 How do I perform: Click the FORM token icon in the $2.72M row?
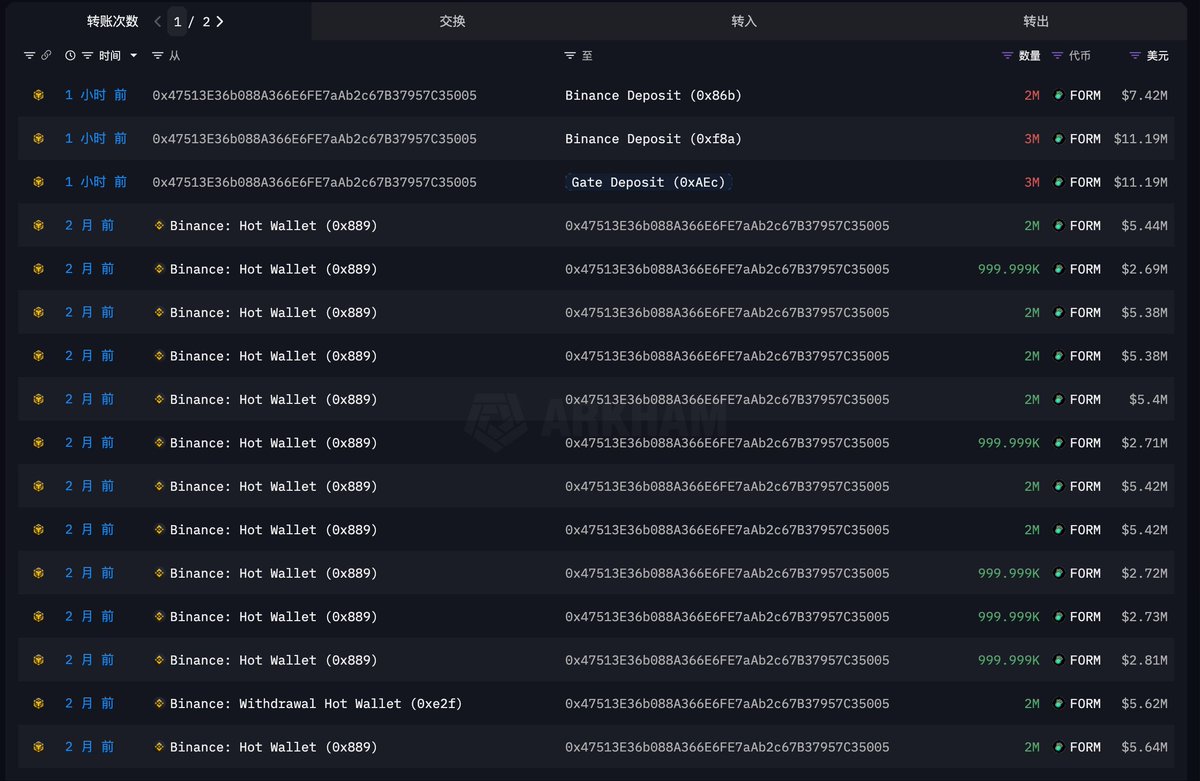coord(1059,573)
